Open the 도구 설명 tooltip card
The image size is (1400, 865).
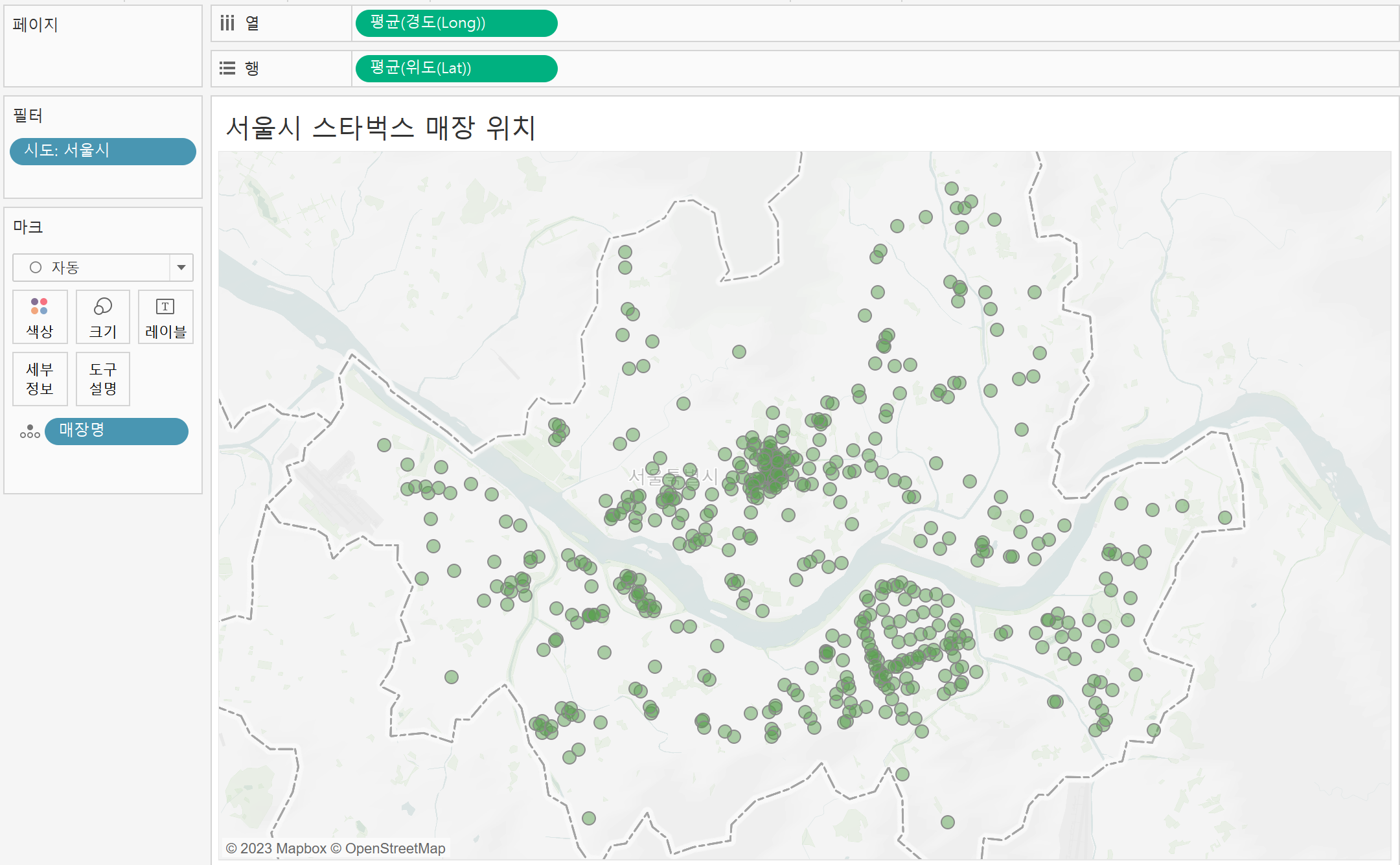[x=103, y=379]
